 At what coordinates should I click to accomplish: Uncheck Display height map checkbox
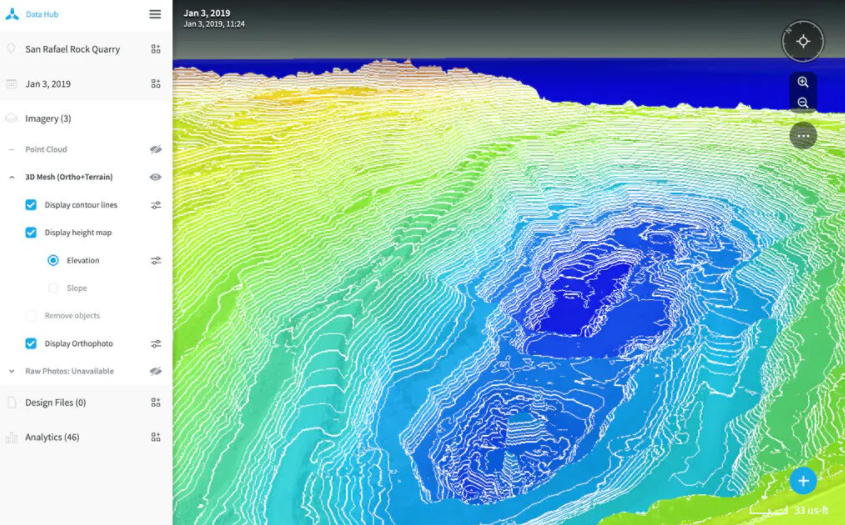(x=31, y=233)
